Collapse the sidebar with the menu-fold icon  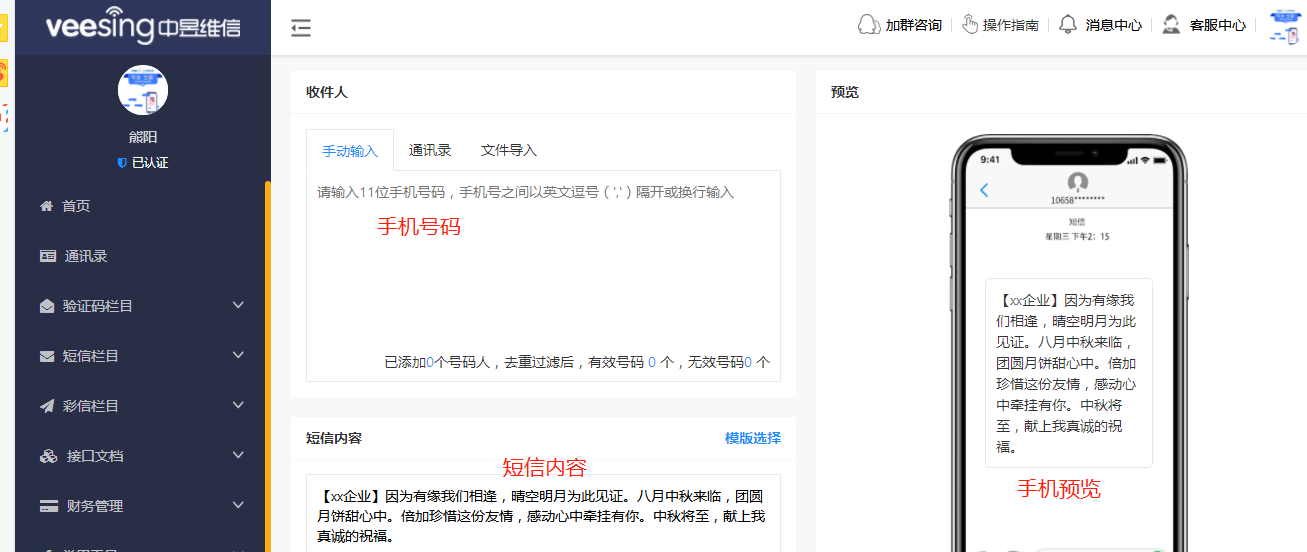(301, 28)
